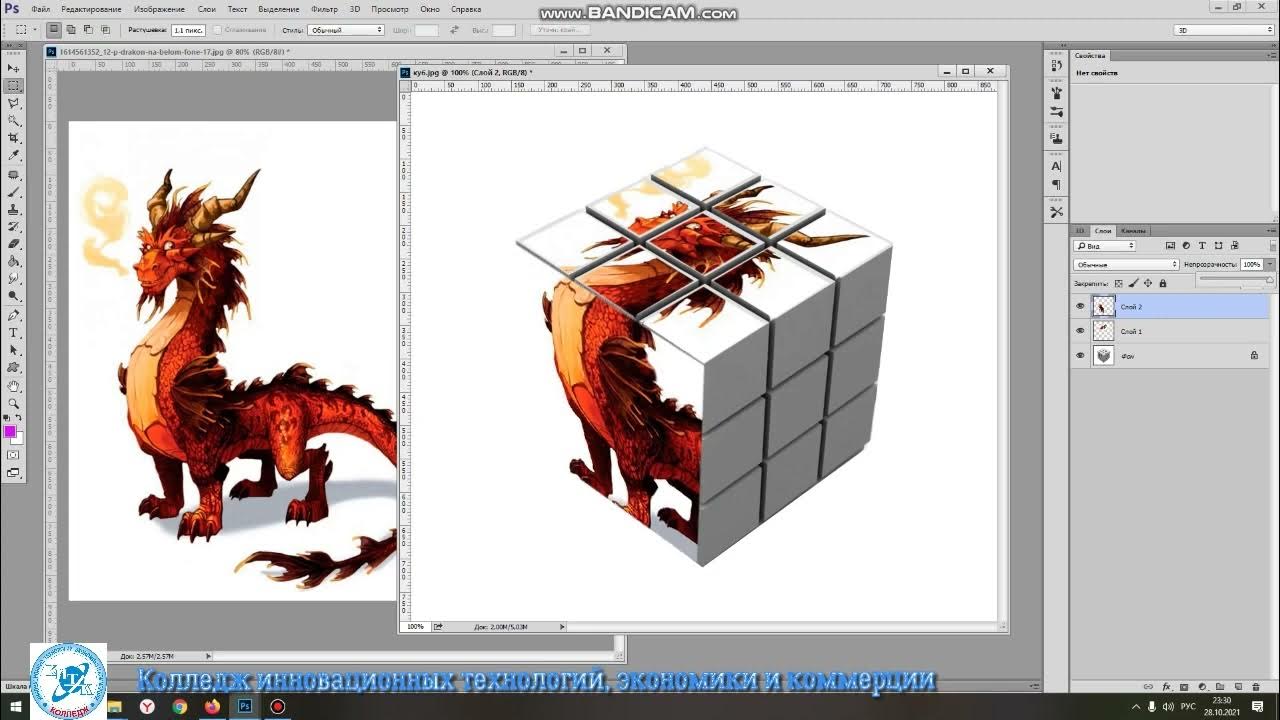Screen dimensions: 1280x720
Task: Toggle lock all
Action: [1163, 283]
